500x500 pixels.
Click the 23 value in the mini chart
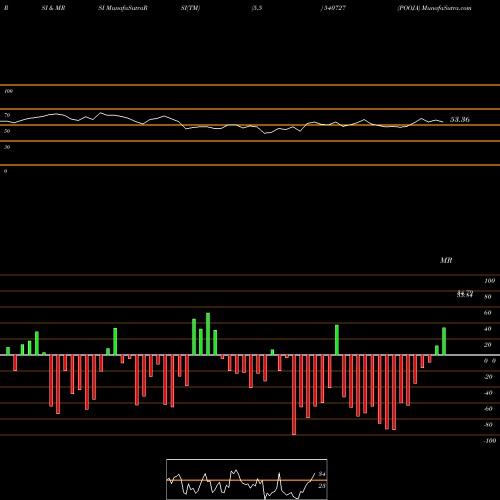click(x=322, y=486)
